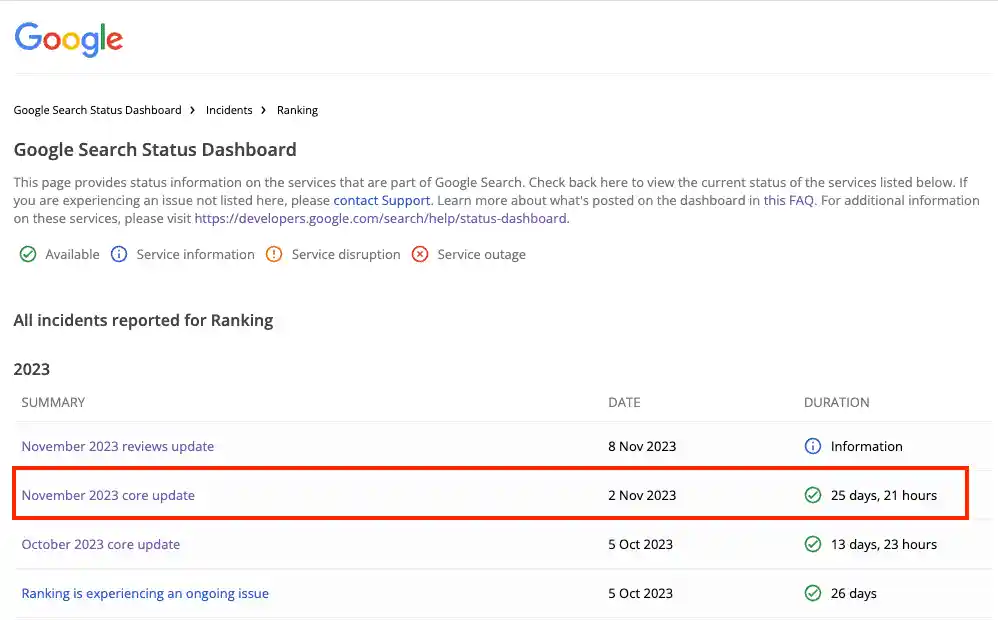Visit the developers.google.com status-dashboard URL
Image resolution: width=998 pixels, height=620 pixels.
381,218
